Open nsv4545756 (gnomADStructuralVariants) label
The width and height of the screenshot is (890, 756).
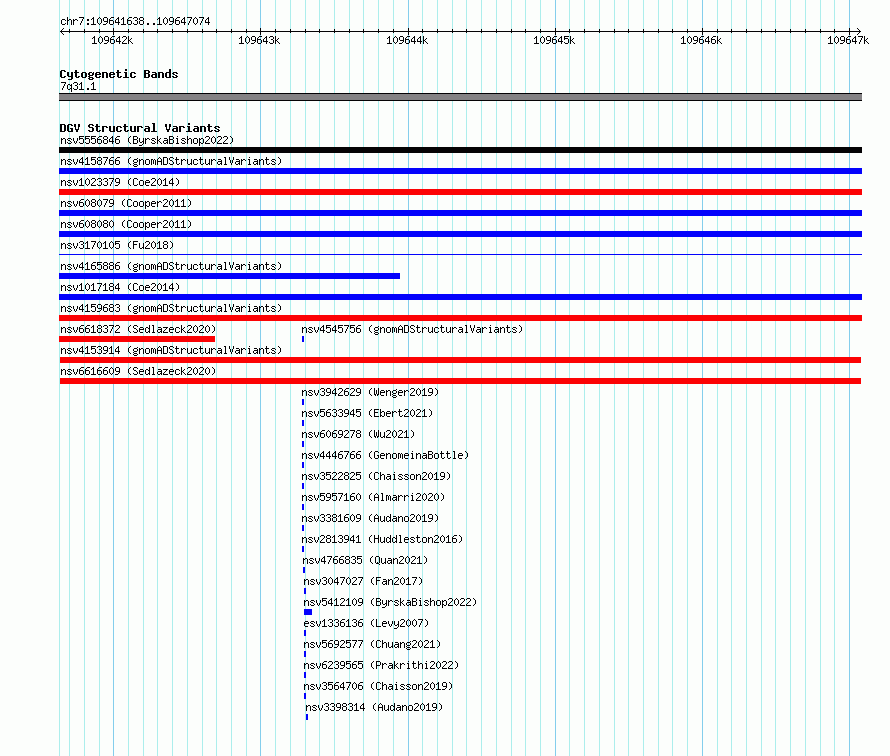point(412,329)
